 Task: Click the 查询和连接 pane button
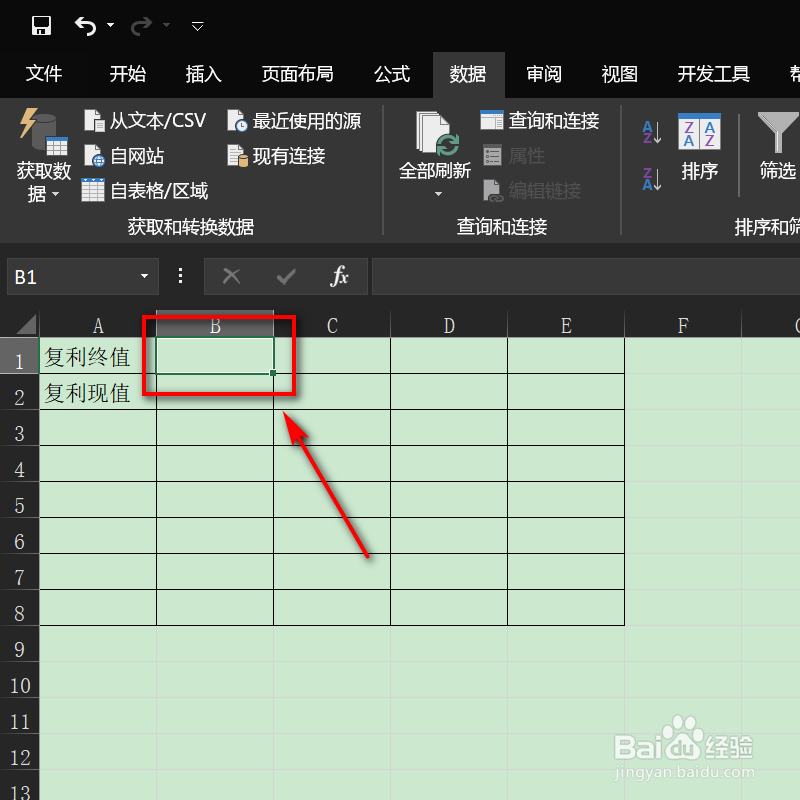click(x=540, y=120)
